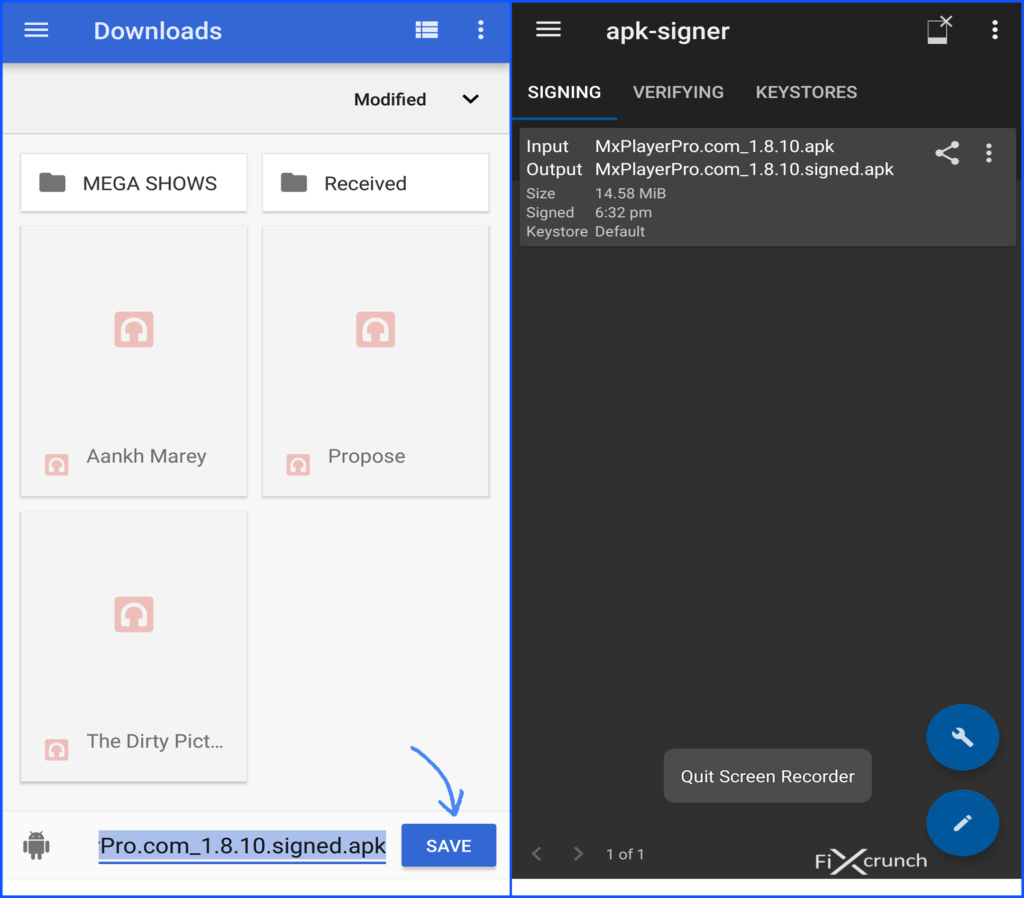Click small headphone icon beside Aankh Marey

(57, 465)
